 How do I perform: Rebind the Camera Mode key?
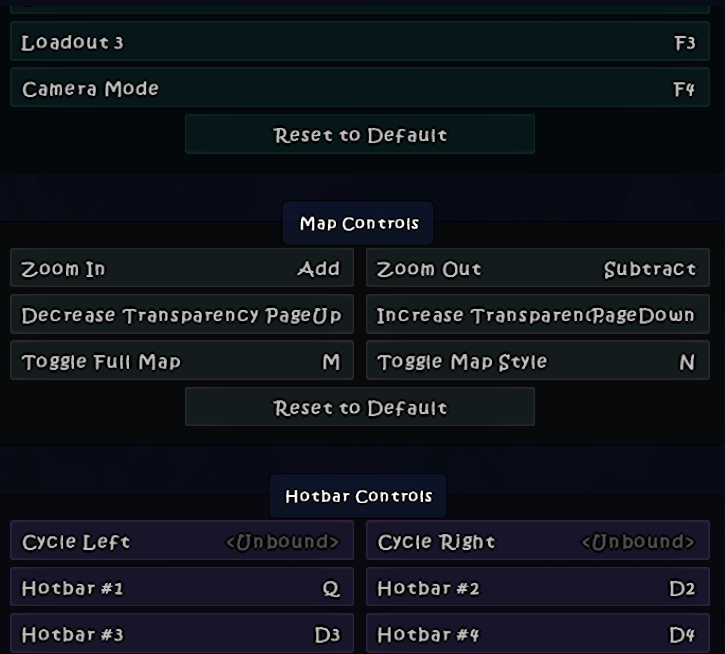point(358,89)
